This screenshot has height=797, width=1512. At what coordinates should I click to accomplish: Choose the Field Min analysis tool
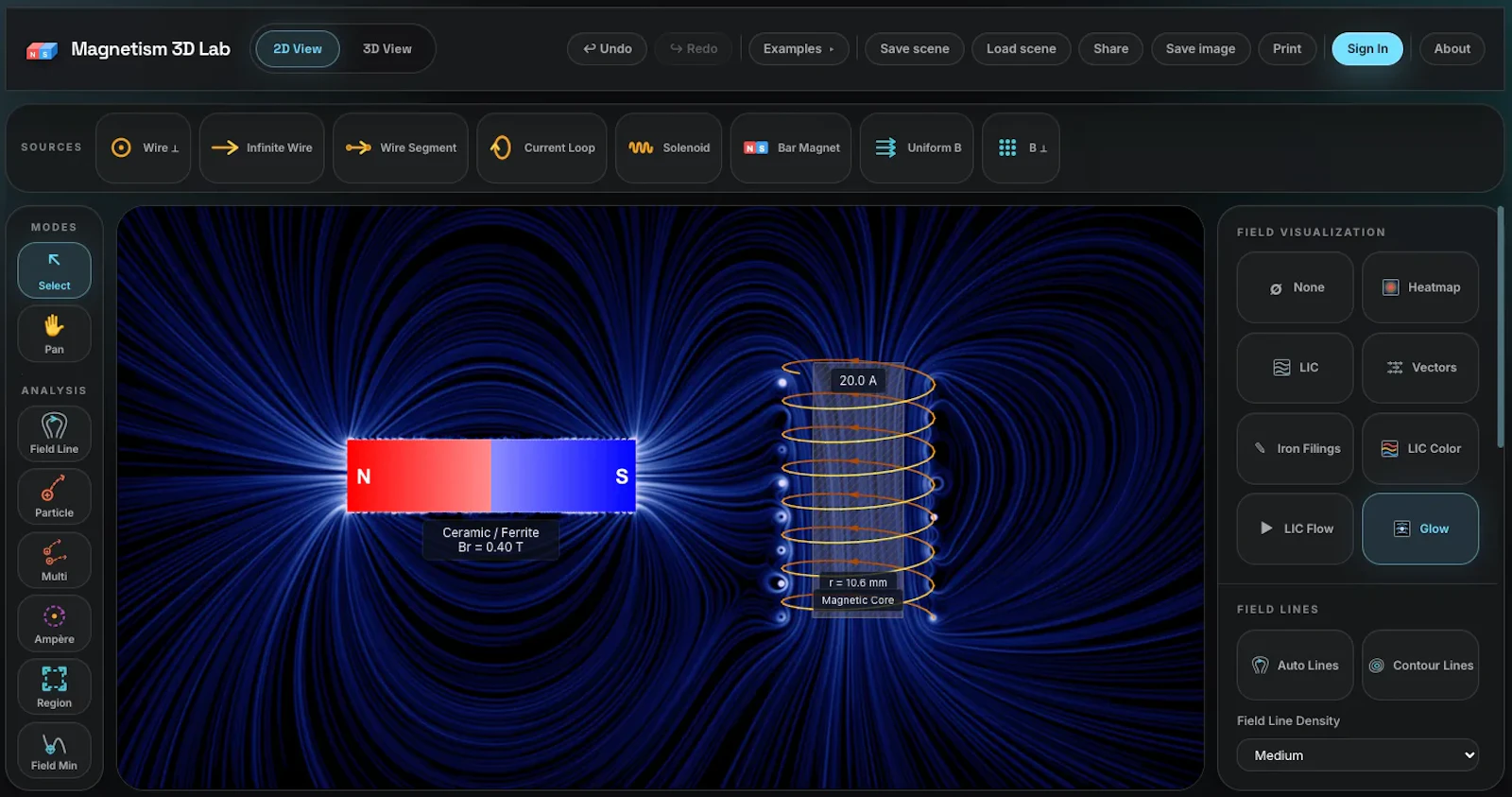pos(54,750)
